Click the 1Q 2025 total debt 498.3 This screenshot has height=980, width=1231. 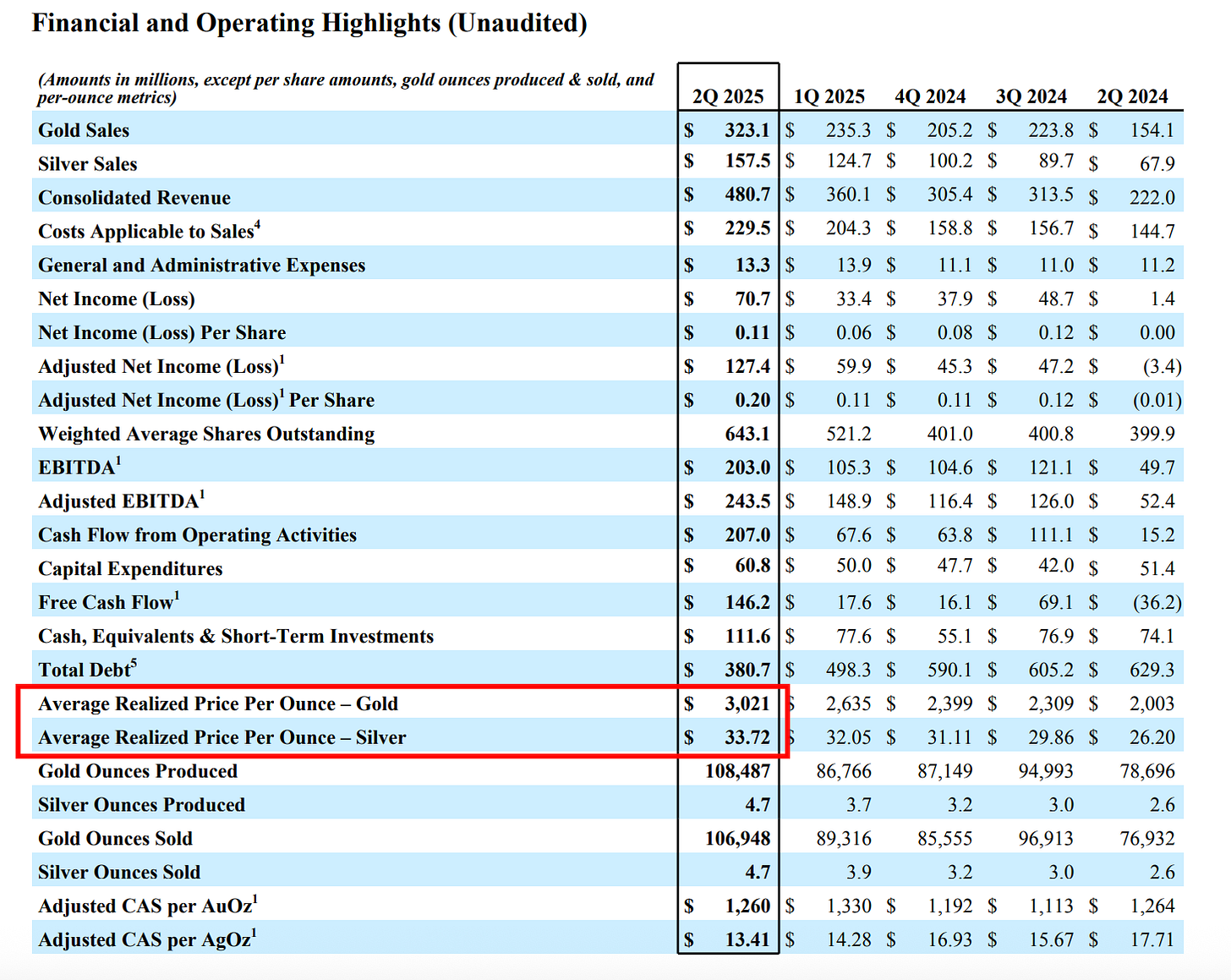pyautogui.click(x=849, y=670)
